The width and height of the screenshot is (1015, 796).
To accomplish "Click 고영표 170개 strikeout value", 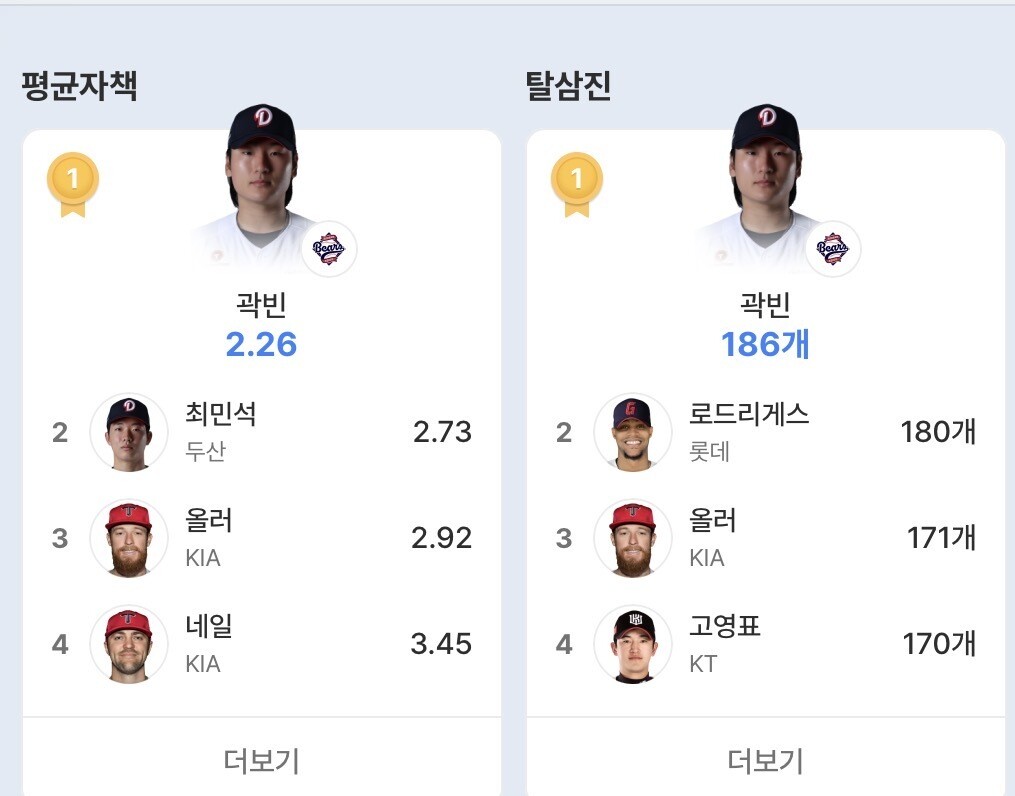I will [939, 644].
